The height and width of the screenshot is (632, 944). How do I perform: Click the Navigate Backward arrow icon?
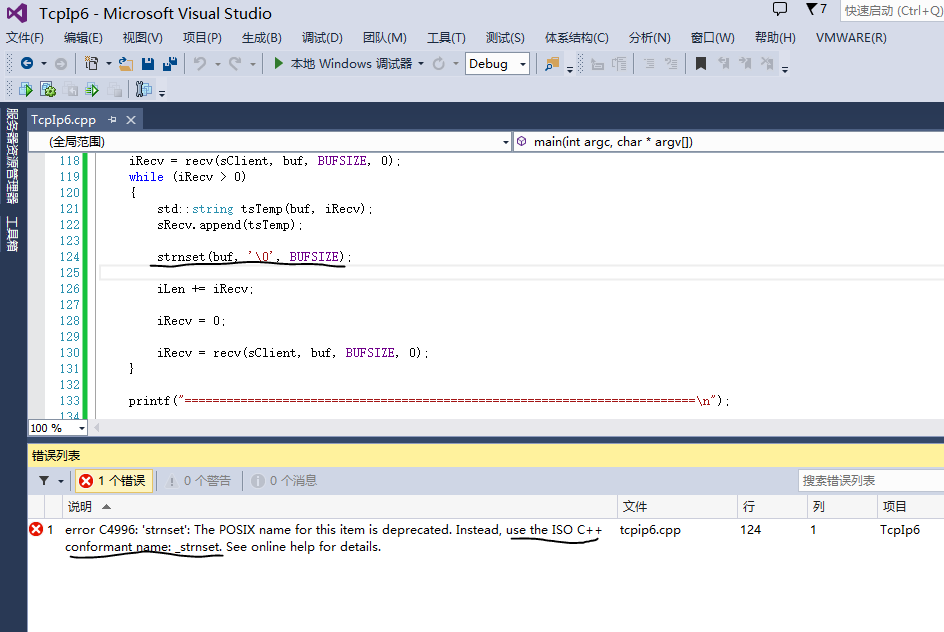[27, 63]
